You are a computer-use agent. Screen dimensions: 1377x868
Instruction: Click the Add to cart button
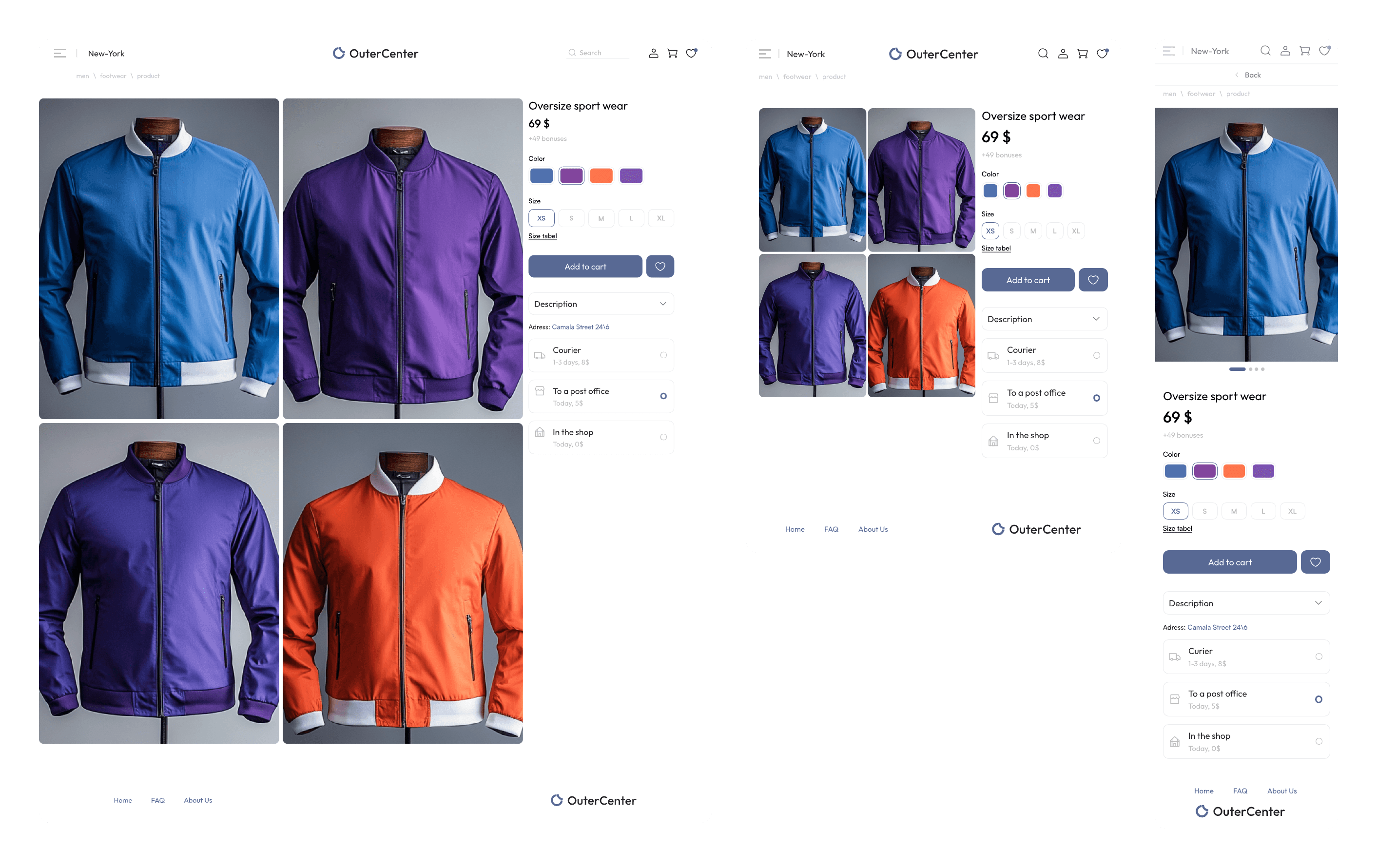pyautogui.click(x=585, y=267)
